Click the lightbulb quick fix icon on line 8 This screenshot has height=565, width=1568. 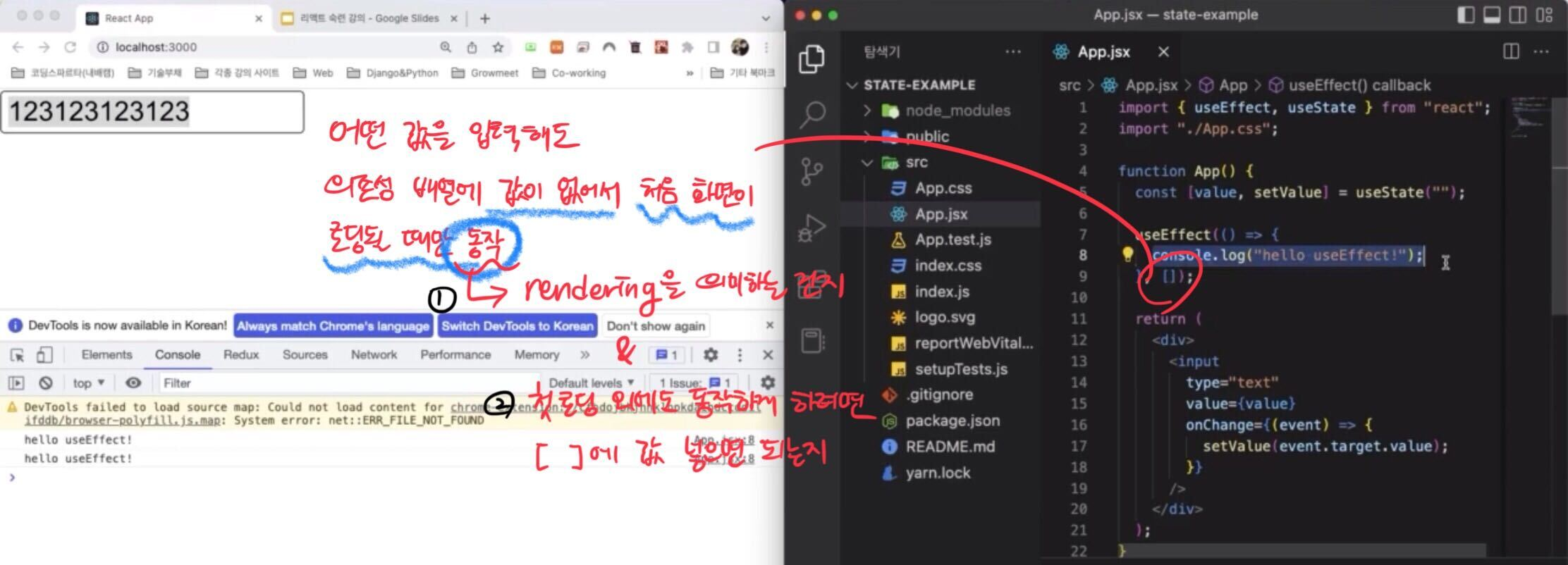(x=1127, y=255)
